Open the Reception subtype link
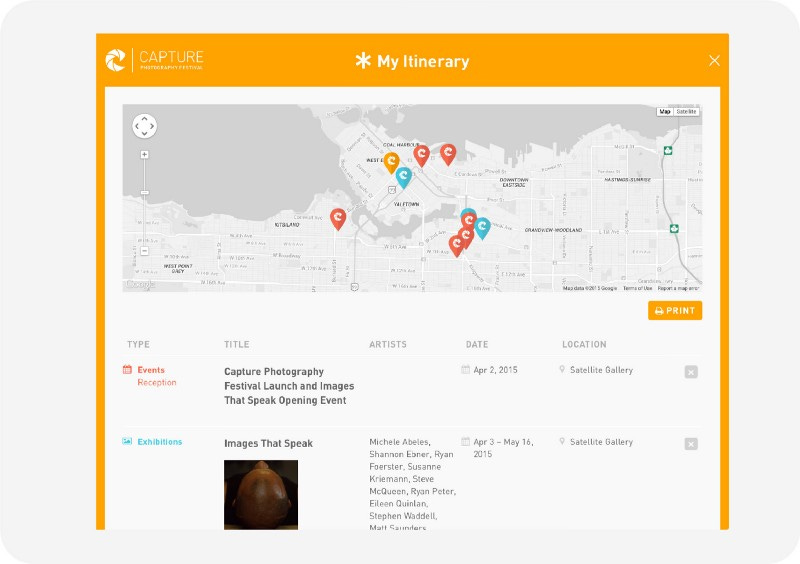800x564 pixels. tap(157, 382)
